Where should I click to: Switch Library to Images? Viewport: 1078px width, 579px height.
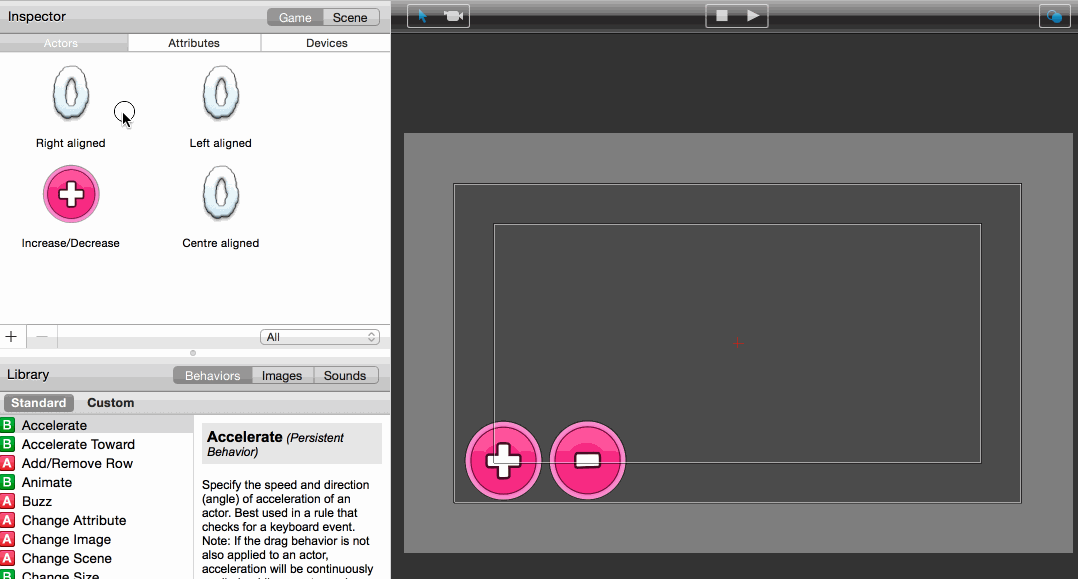(282, 375)
